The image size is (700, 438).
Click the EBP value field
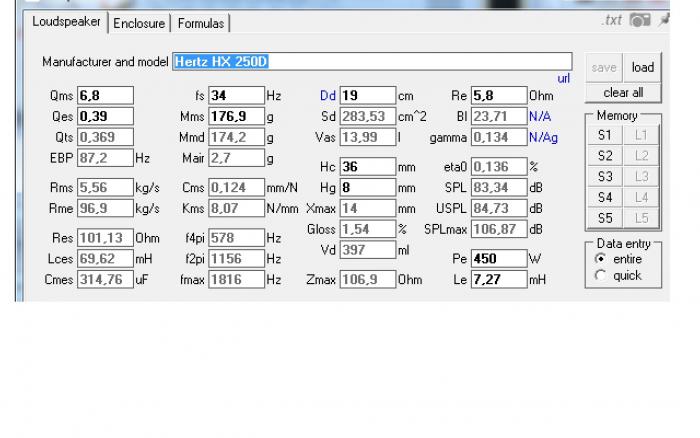105,158
